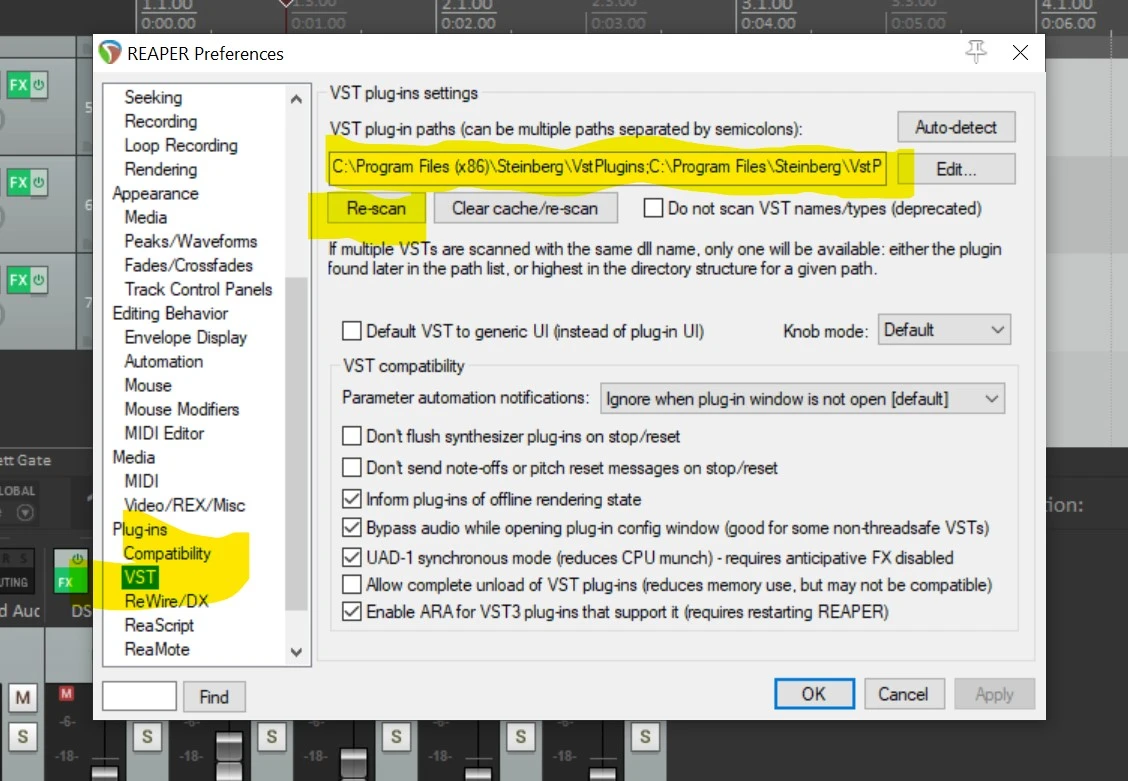Enable Don't send note-offs on stop/reset

tap(352, 467)
